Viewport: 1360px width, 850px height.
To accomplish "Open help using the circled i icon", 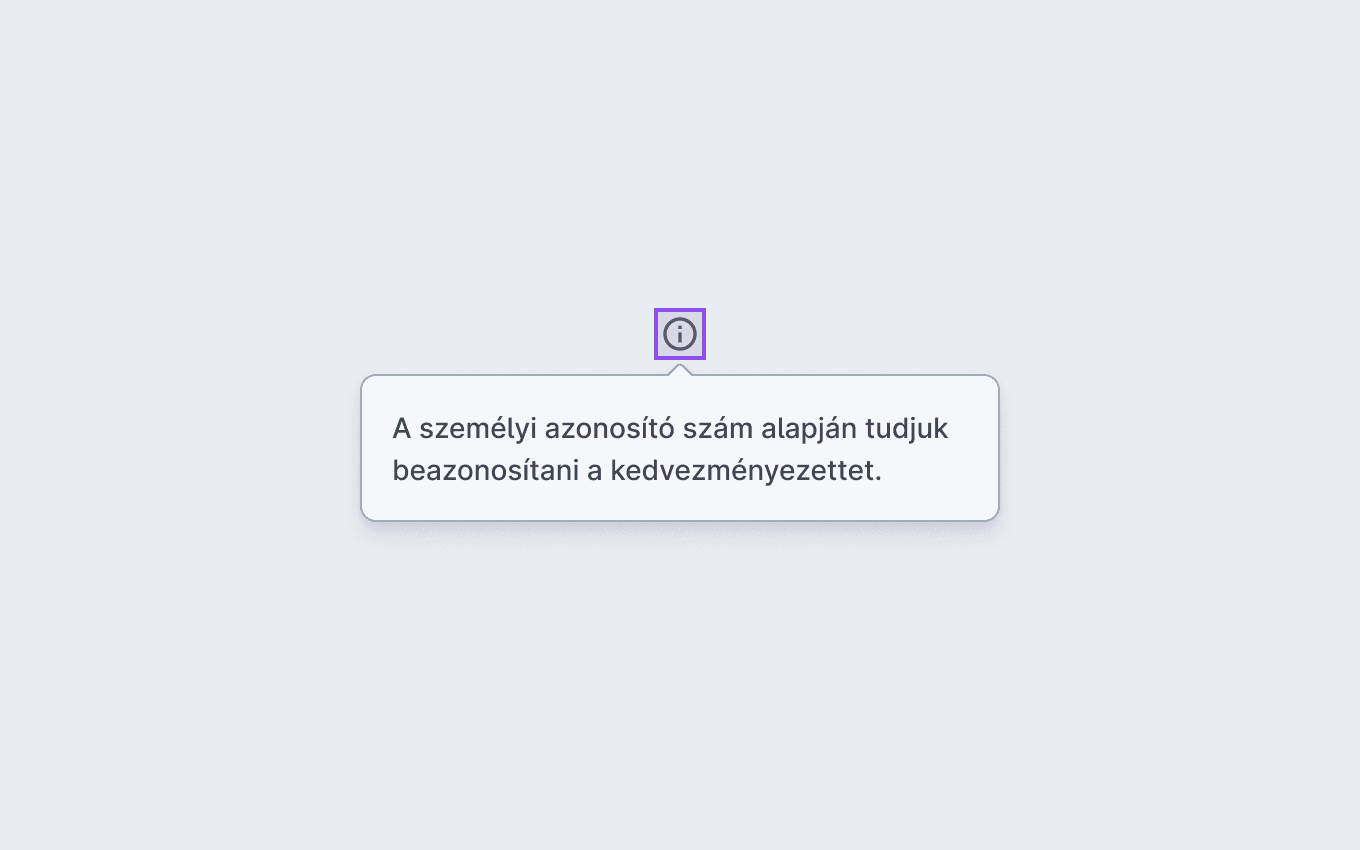I will click(680, 334).
